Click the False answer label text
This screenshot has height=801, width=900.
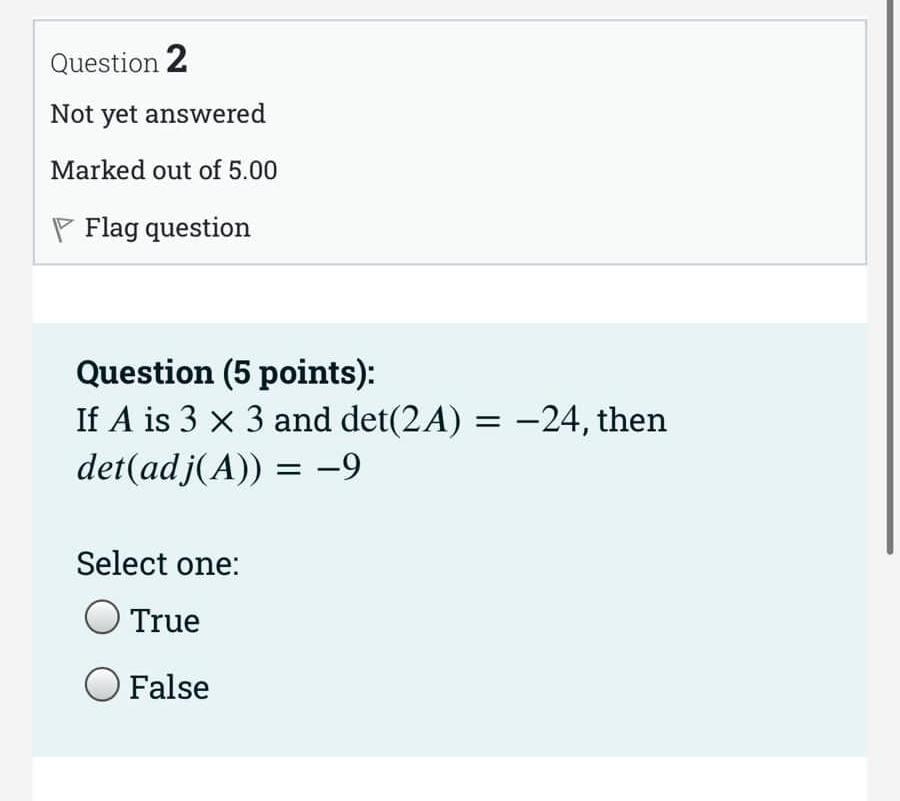pyautogui.click(x=170, y=686)
